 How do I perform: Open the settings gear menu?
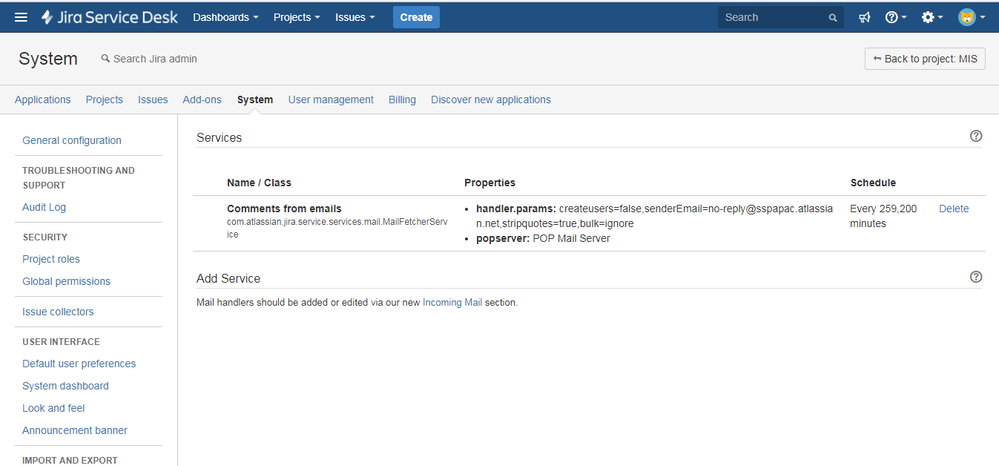[932, 17]
